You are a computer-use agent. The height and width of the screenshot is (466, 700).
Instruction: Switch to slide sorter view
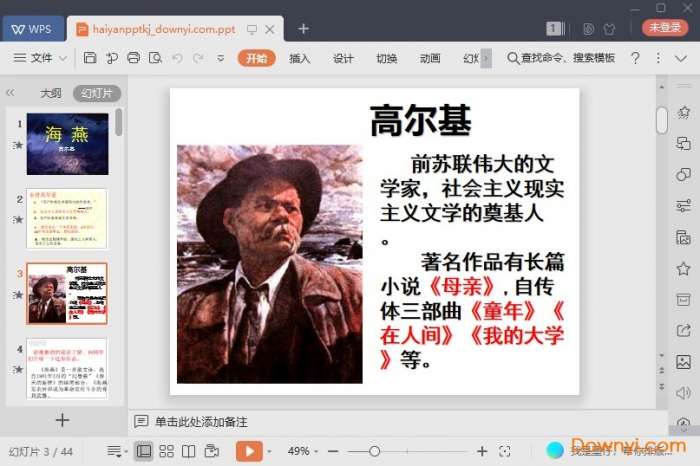166,451
